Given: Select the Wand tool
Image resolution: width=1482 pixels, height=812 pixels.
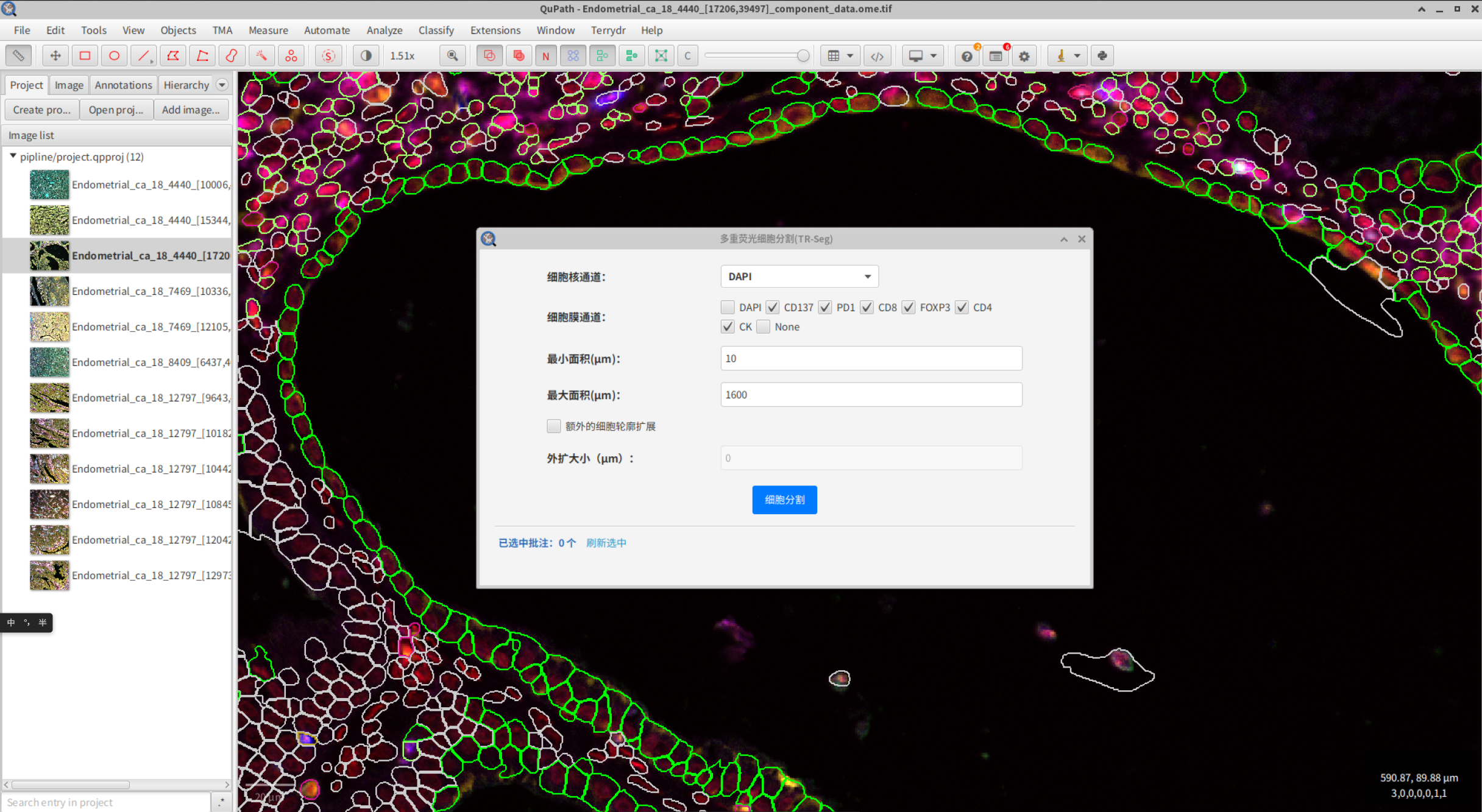Looking at the screenshot, I should pos(261,56).
